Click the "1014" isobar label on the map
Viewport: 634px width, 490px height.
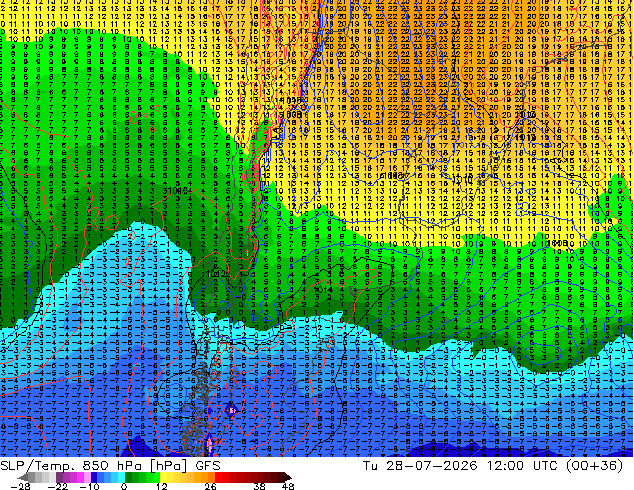pyautogui.click(x=323, y=290)
